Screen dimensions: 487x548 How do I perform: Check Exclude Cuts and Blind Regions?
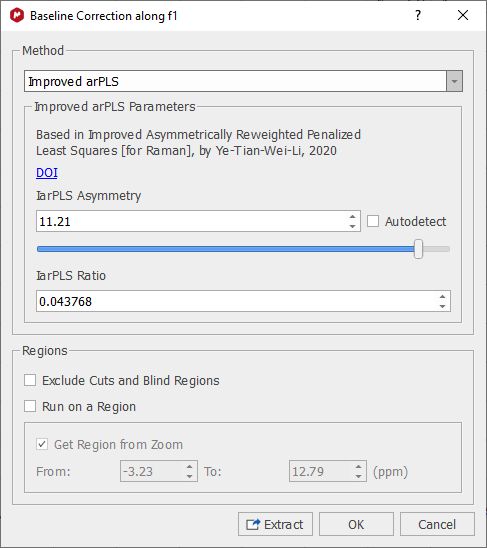(x=30, y=380)
